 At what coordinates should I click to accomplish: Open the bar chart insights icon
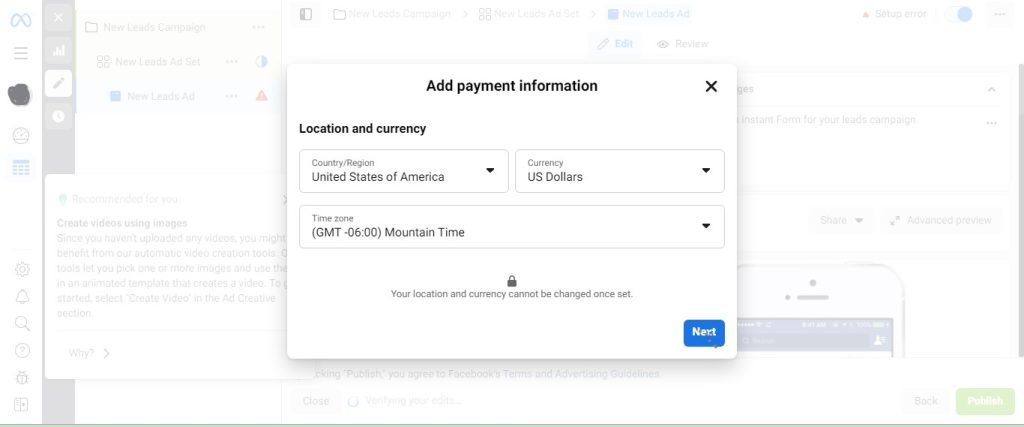coord(58,50)
